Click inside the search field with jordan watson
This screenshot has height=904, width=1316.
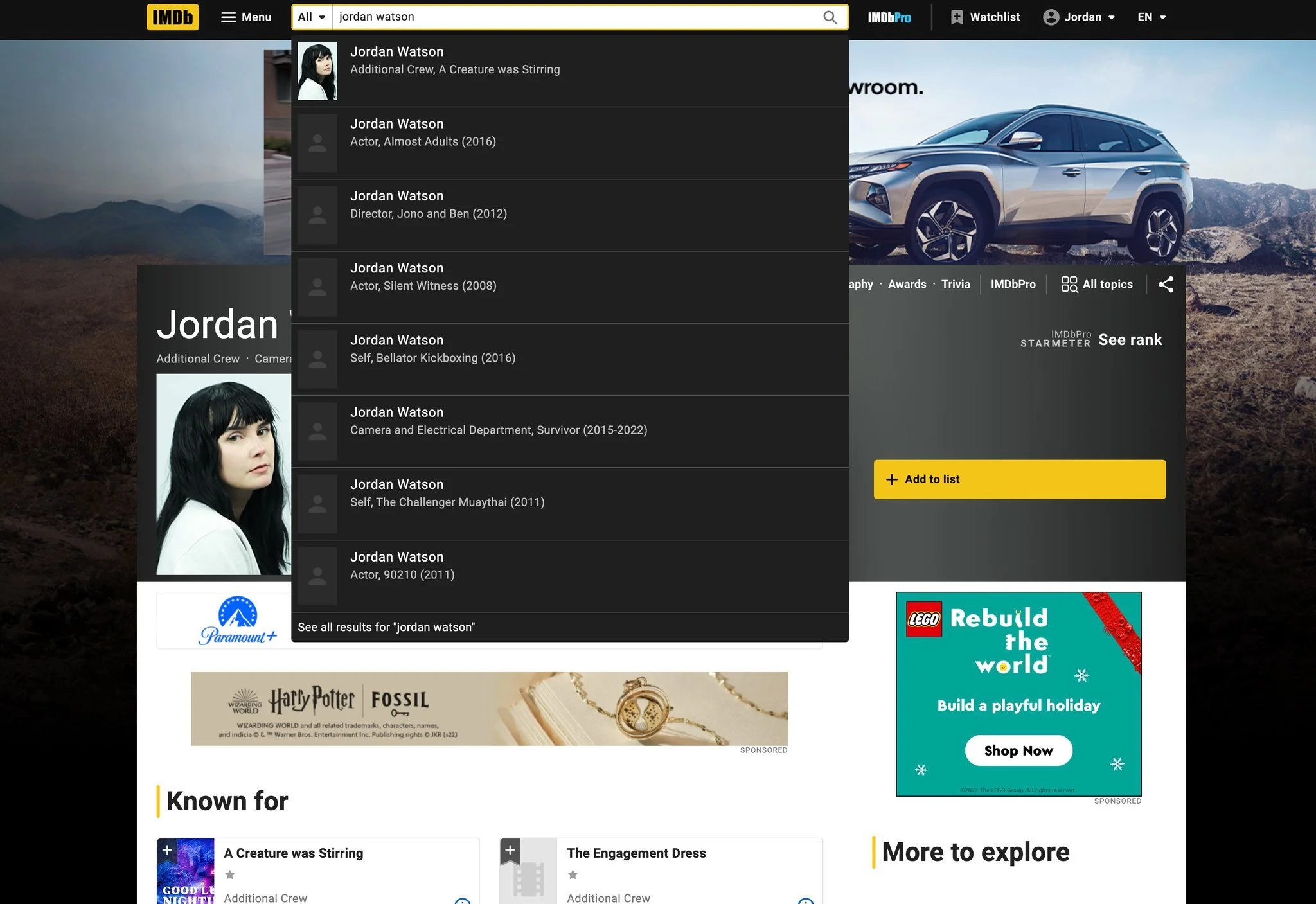coord(576,17)
